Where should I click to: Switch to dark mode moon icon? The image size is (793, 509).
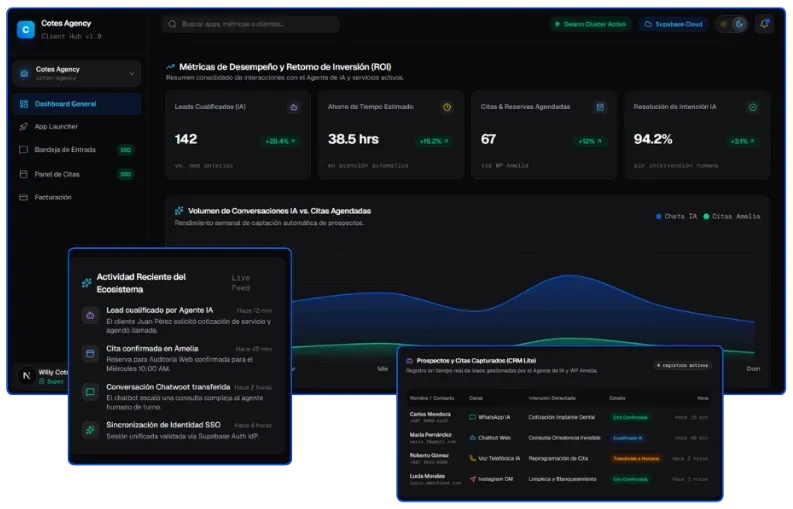click(x=739, y=24)
